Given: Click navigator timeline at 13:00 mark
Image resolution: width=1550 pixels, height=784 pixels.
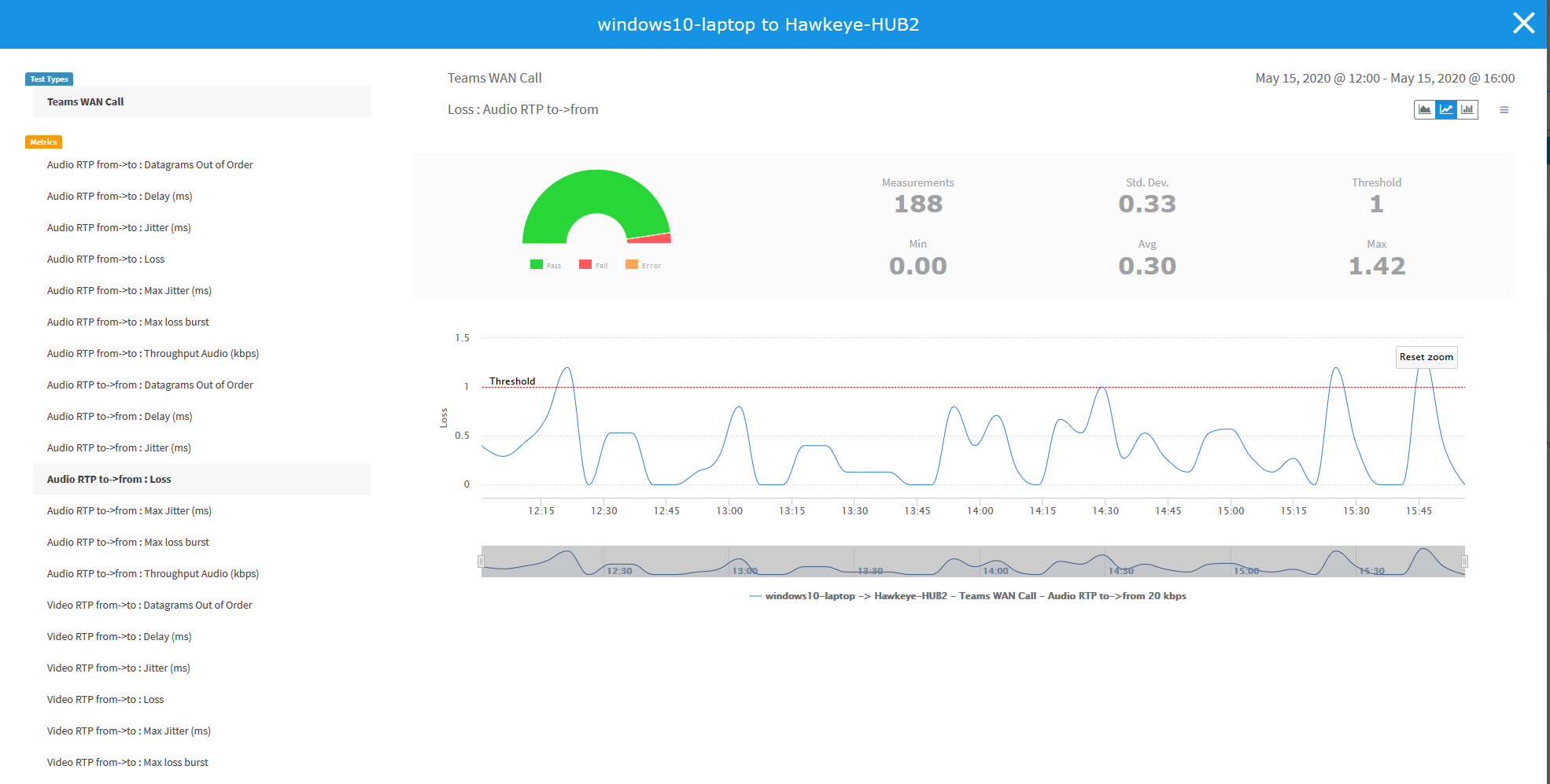Looking at the screenshot, I should (x=744, y=571).
